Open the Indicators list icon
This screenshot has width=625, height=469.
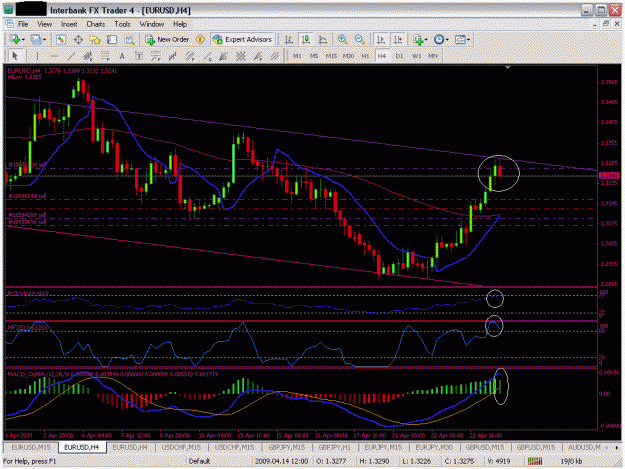coord(418,39)
